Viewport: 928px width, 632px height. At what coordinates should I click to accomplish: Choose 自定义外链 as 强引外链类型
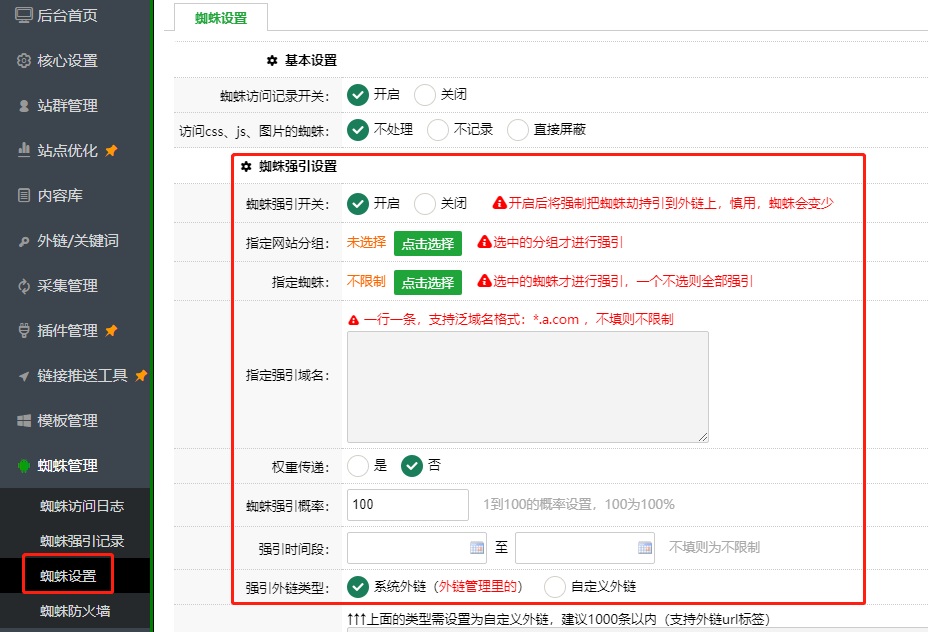(x=555, y=587)
